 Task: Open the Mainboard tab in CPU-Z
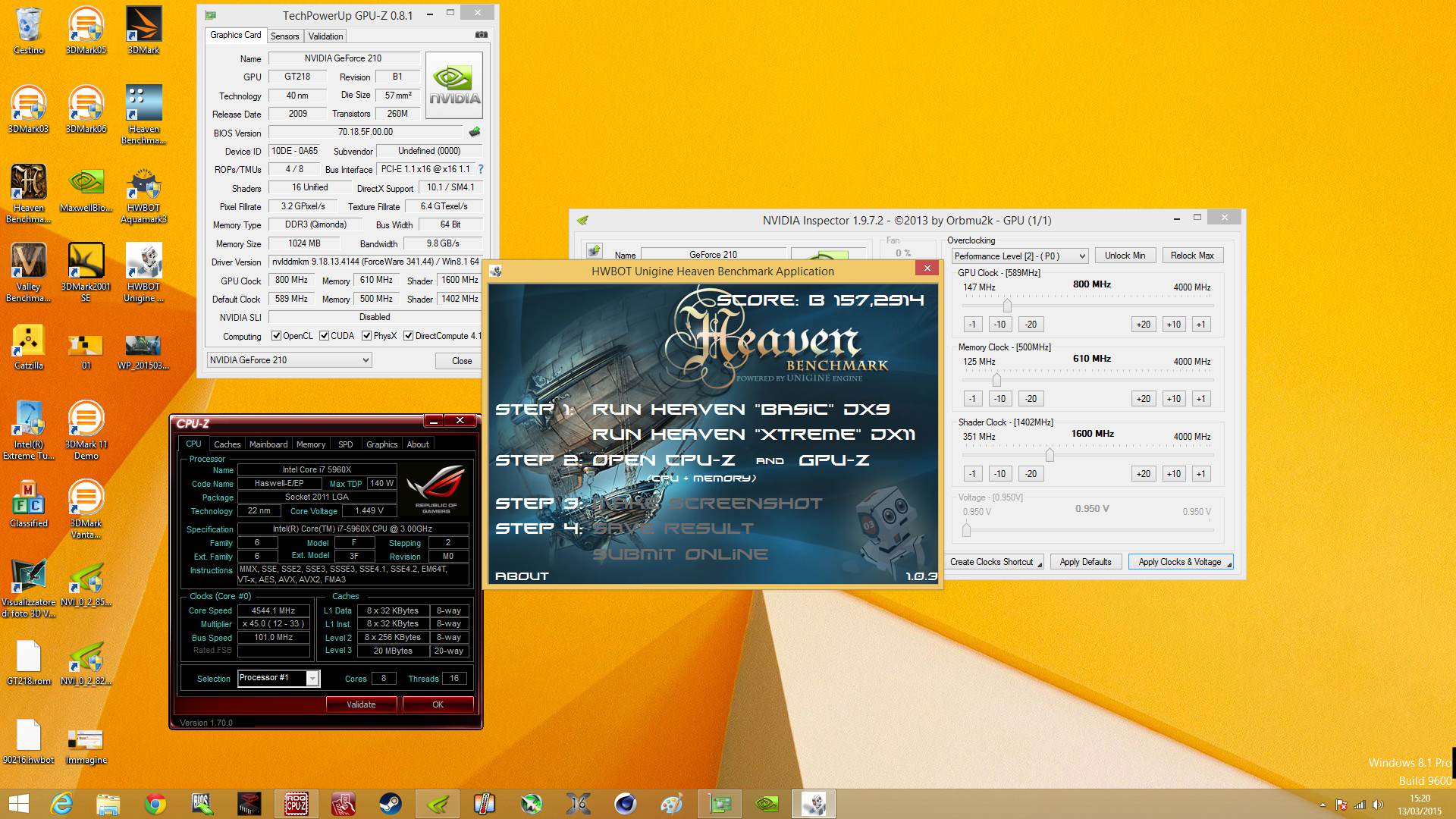tap(268, 444)
